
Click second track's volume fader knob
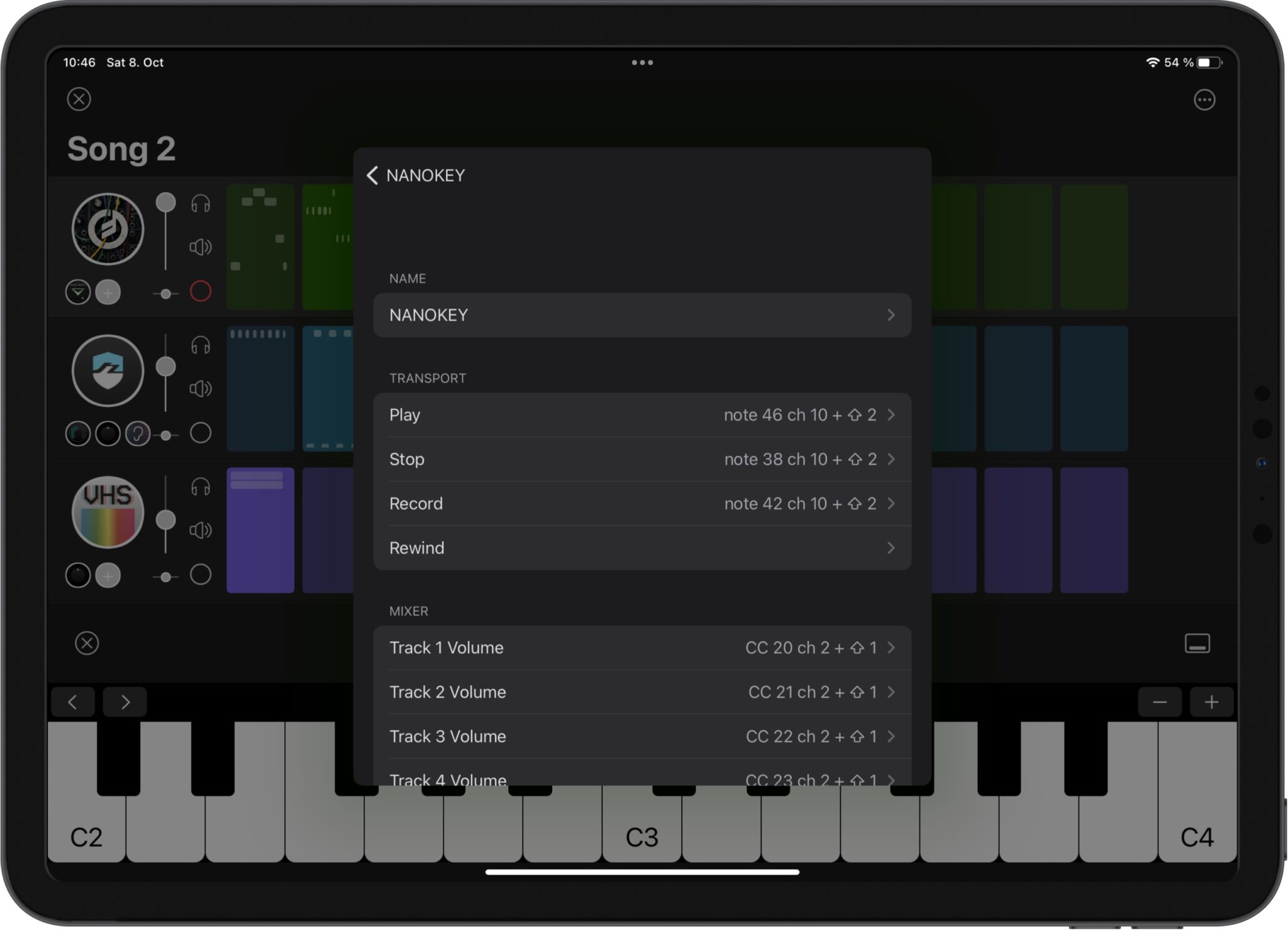165,367
